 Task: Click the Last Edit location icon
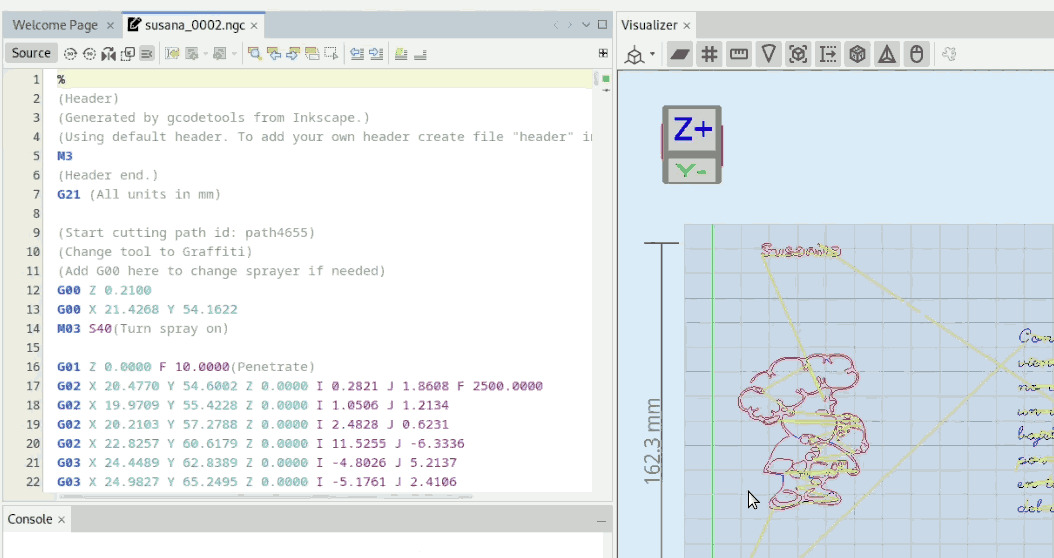pyautogui.click(x=173, y=54)
